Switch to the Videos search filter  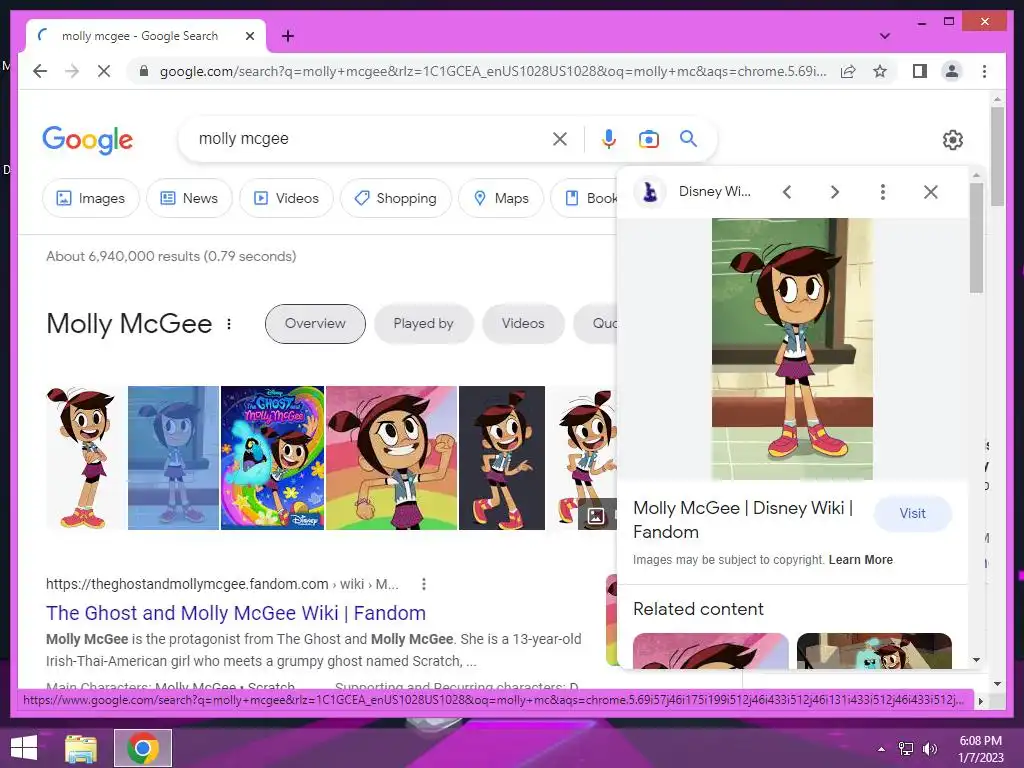pos(286,198)
